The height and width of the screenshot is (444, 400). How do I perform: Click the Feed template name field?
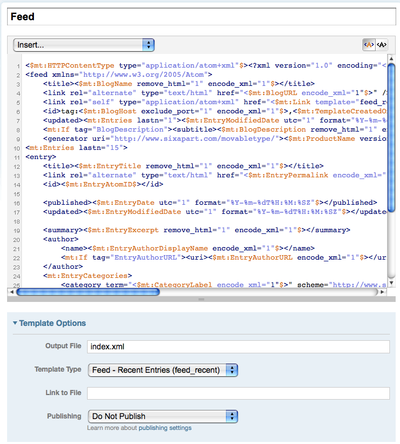pos(201,17)
